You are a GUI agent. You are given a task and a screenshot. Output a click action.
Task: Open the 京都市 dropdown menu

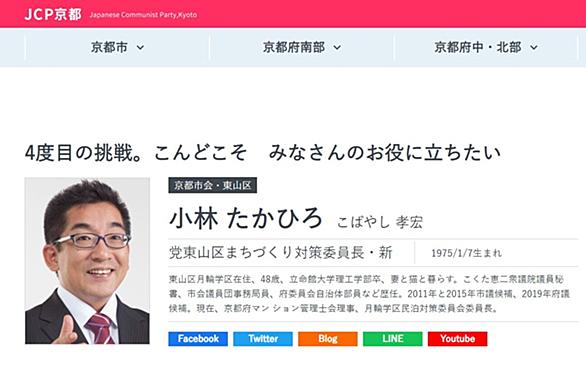(117, 47)
